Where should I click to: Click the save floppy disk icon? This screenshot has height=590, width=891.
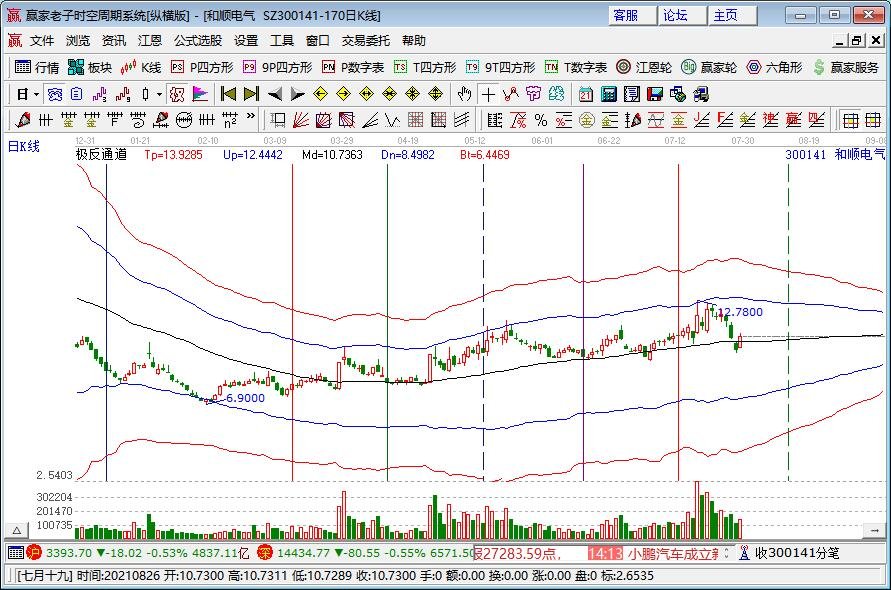(654, 94)
